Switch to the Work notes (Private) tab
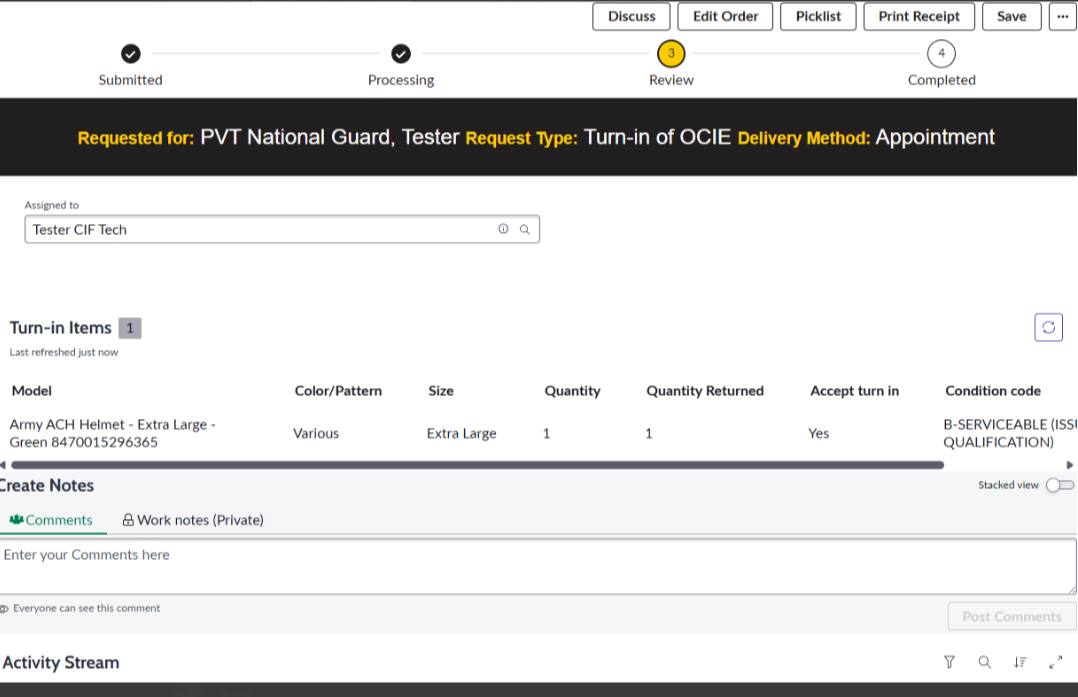 pos(193,520)
